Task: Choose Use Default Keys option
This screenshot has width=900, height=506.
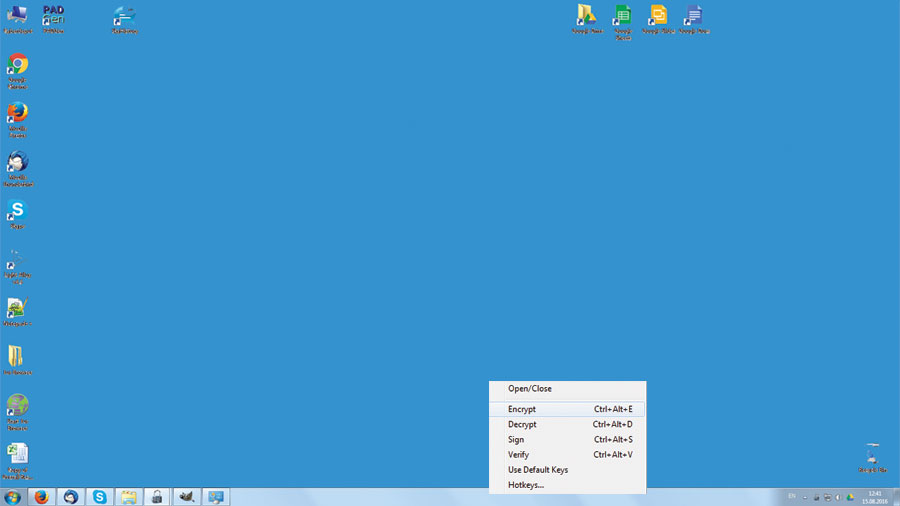Action: click(x=567, y=470)
